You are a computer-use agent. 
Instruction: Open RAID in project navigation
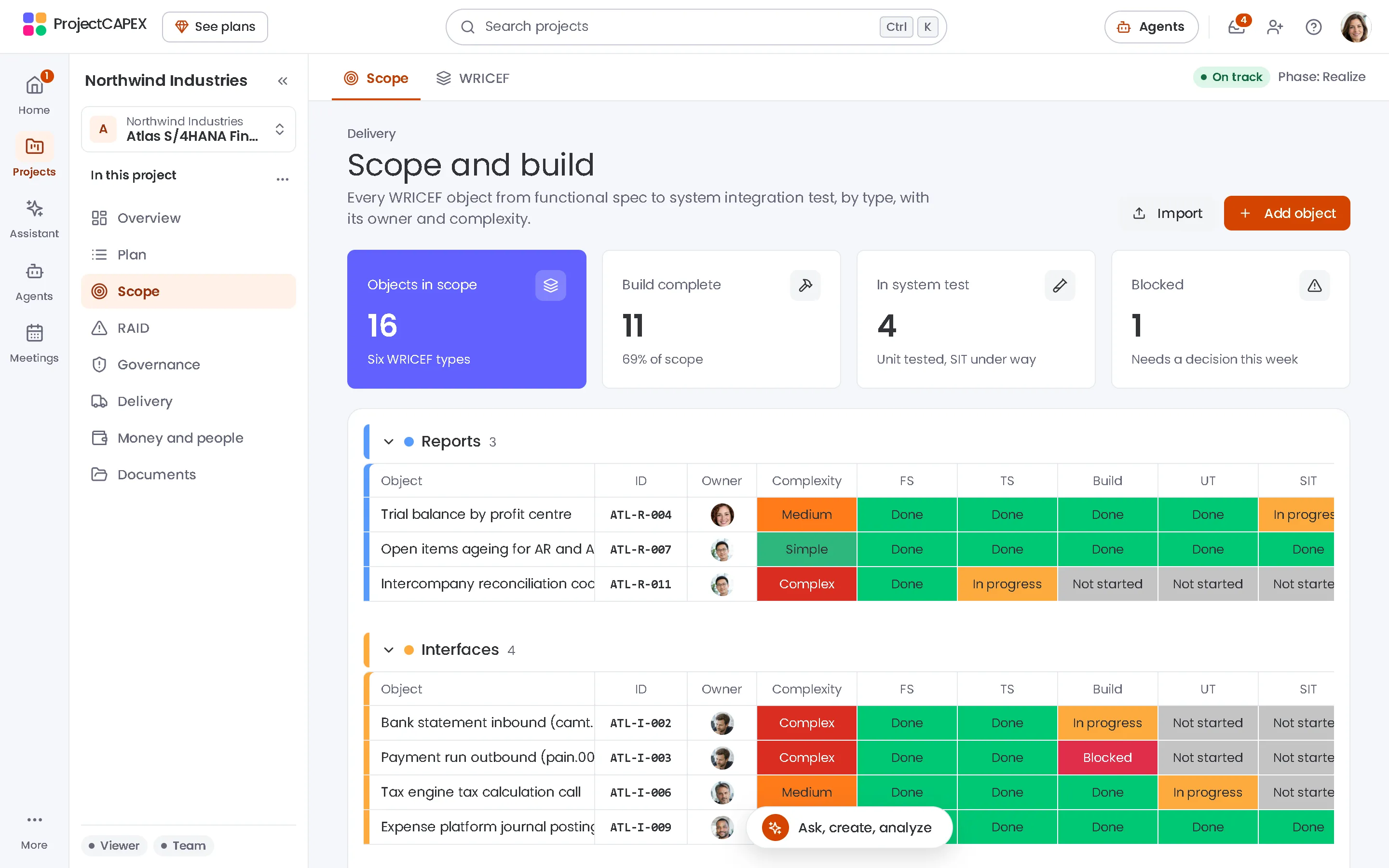tap(188, 328)
